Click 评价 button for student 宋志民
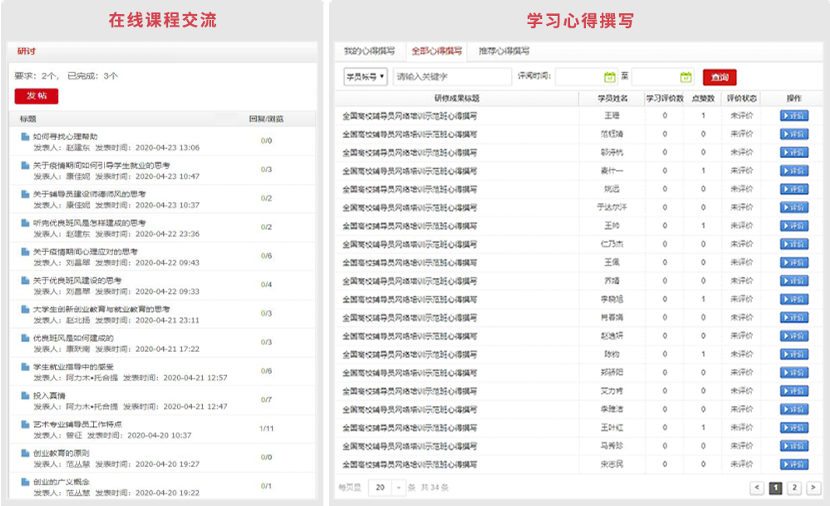The image size is (830, 506). click(794, 465)
